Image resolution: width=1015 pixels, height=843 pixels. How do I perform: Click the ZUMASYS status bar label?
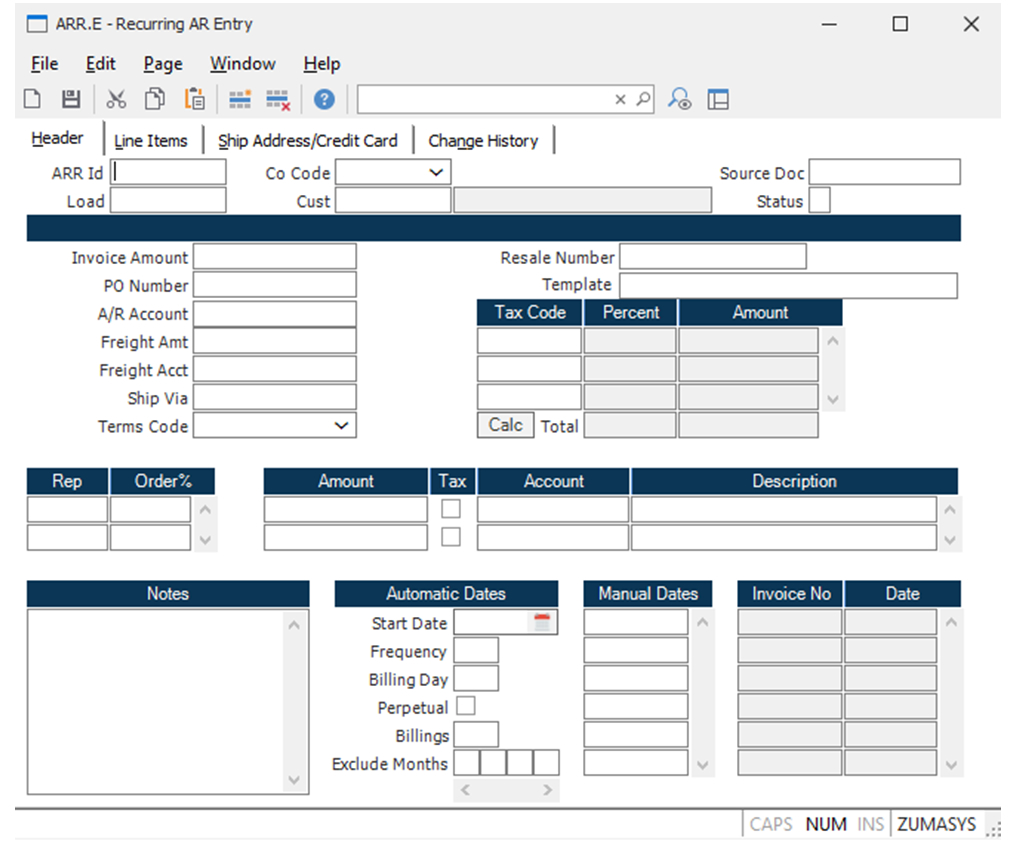[936, 824]
